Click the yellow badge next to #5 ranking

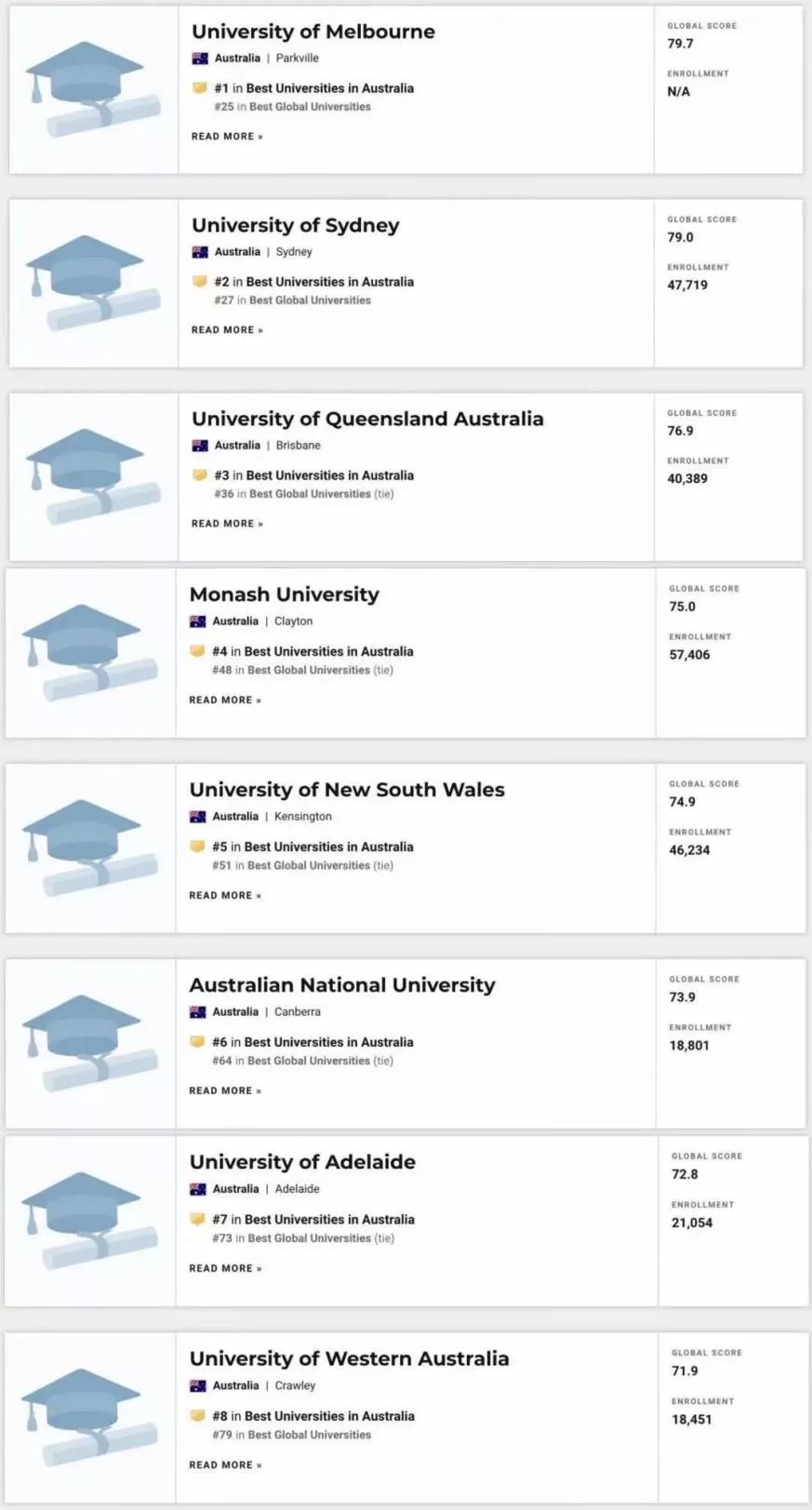pos(197,847)
